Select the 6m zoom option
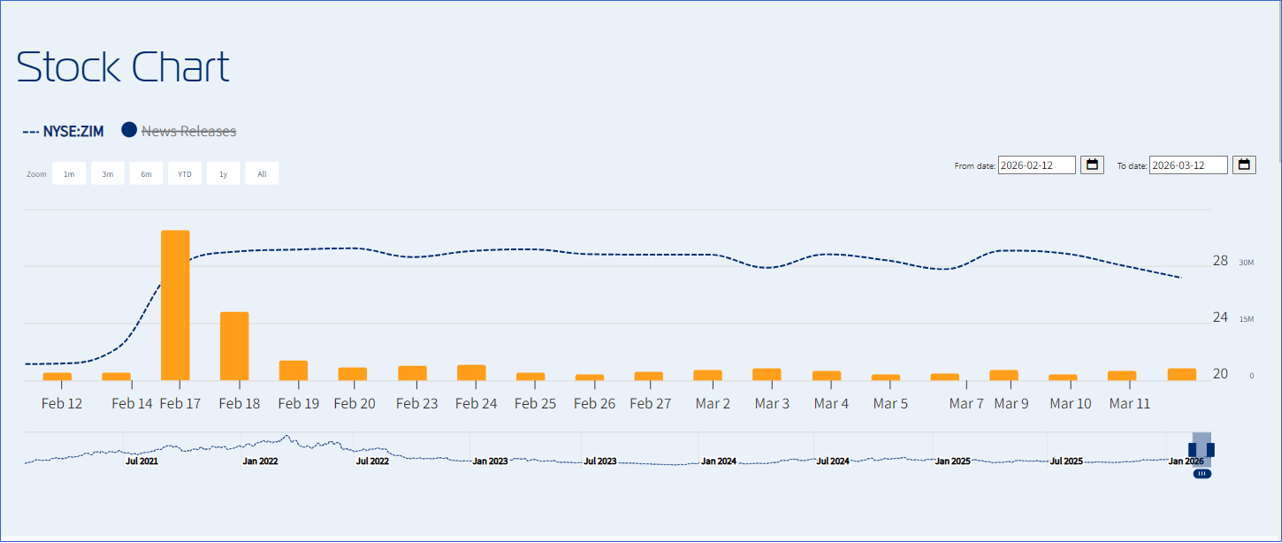The width and height of the screenshot is (1282, 543). click(146, 174)
